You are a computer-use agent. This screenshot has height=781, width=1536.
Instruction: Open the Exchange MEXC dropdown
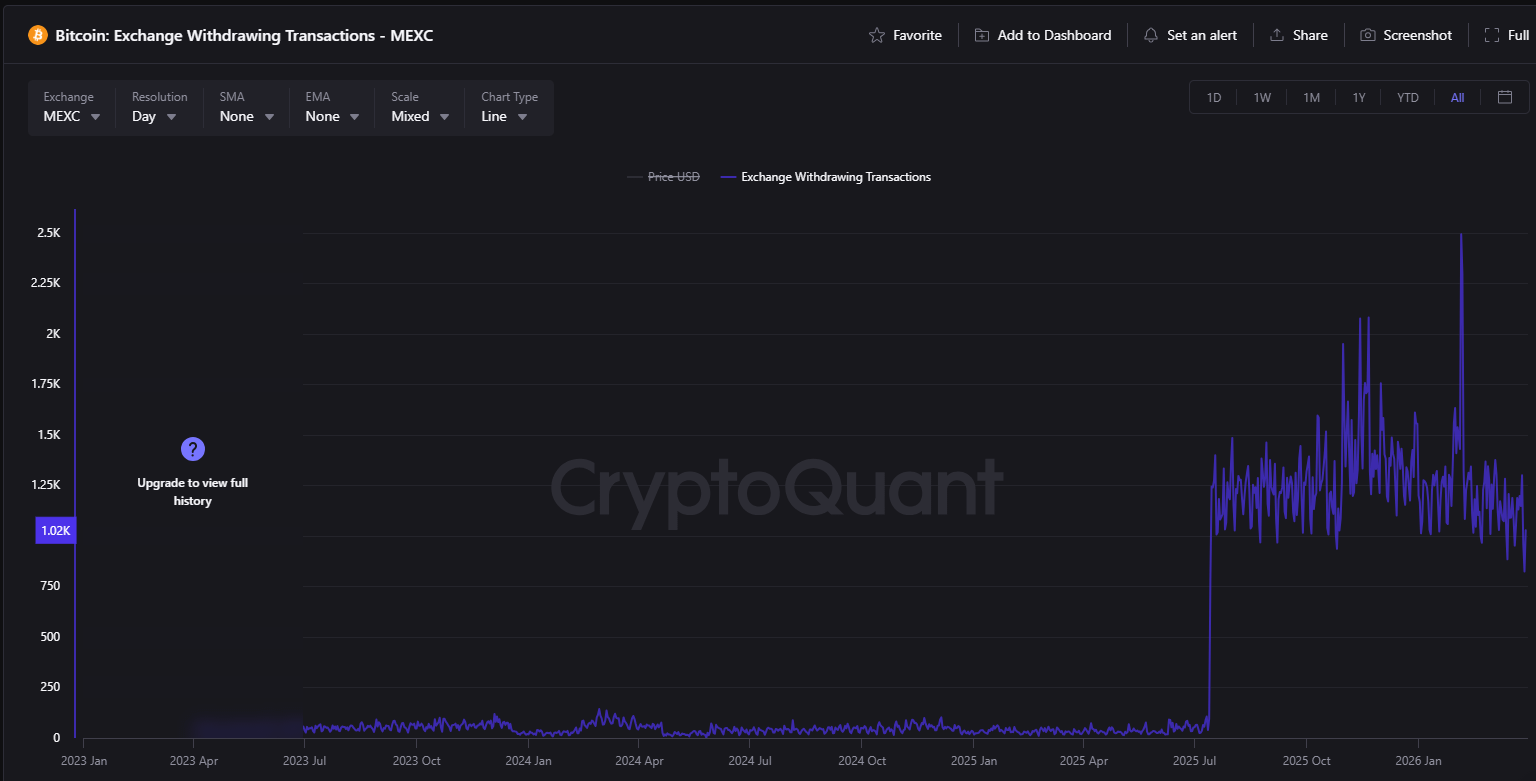(72, 107)
